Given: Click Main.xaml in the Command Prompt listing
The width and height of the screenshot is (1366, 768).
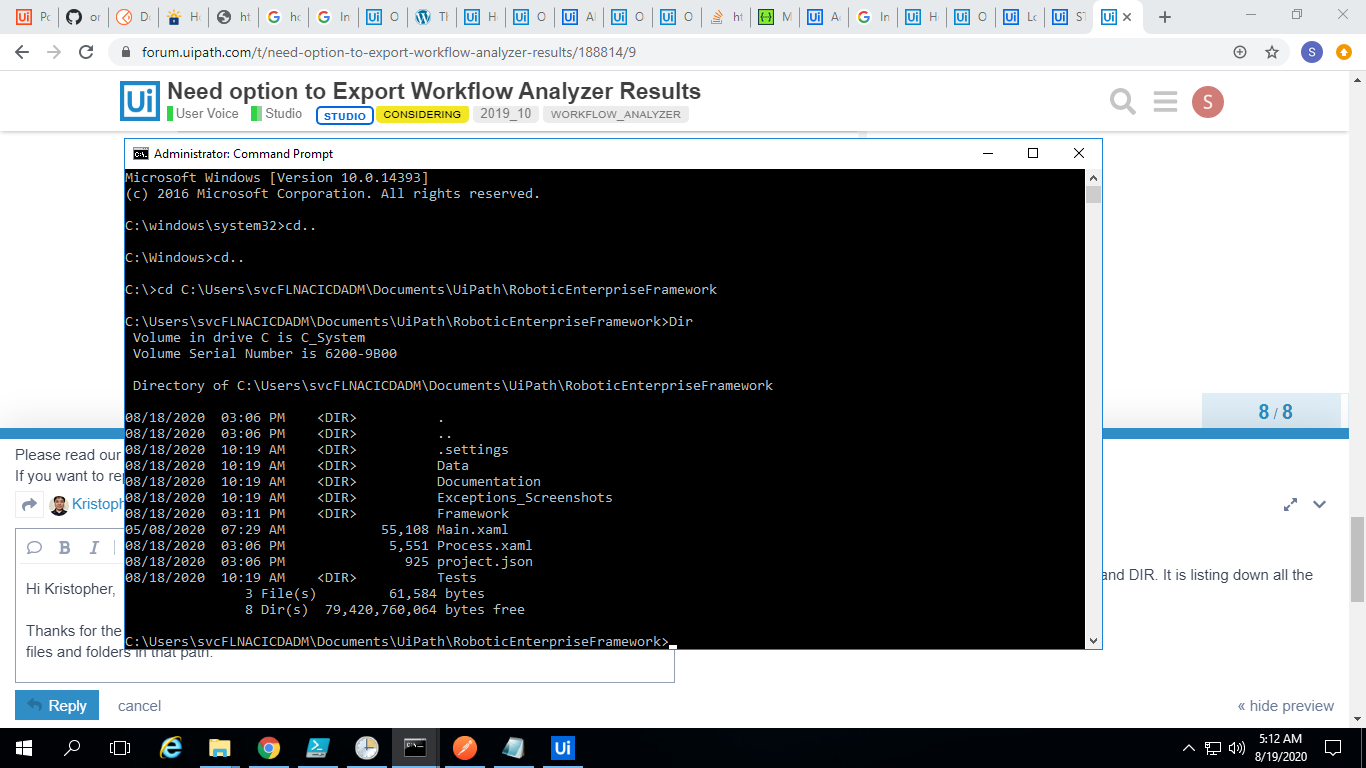Looking at the screenshot, I should 472,530.
